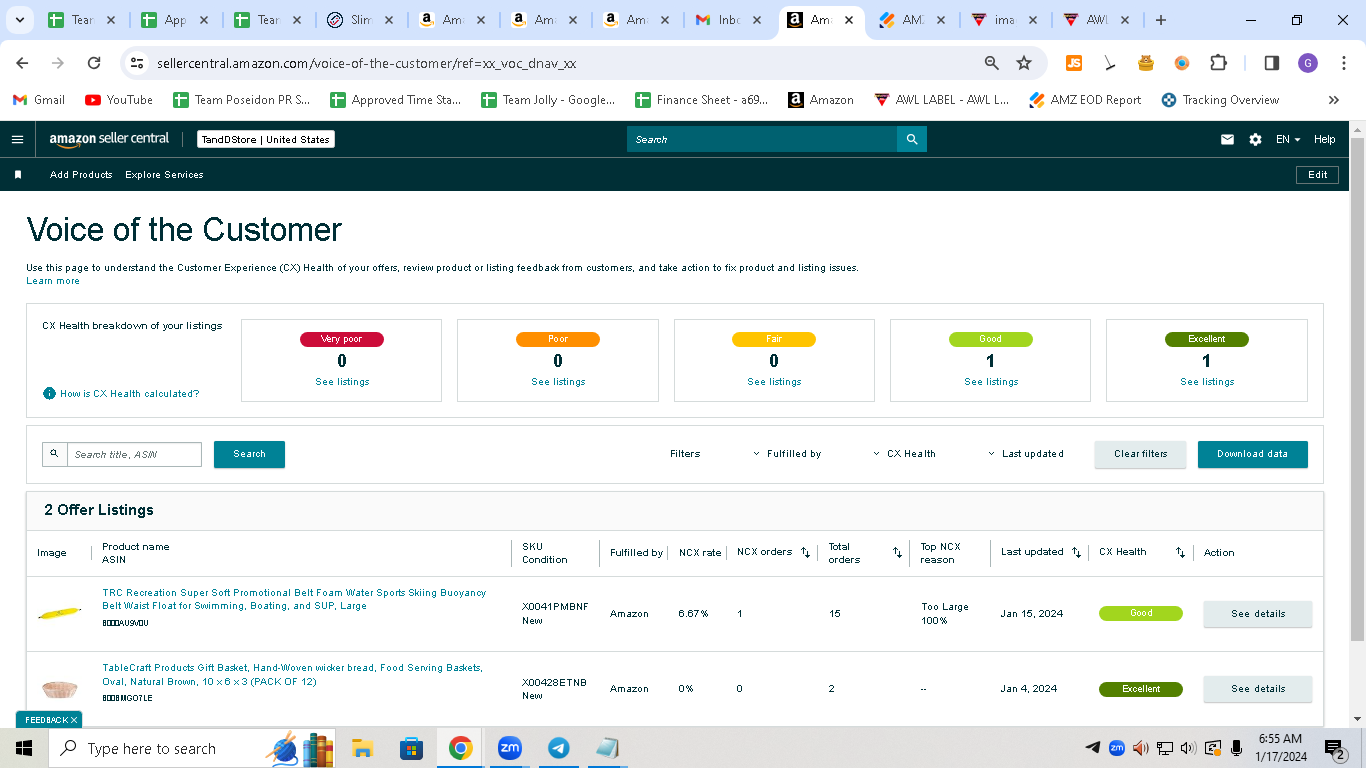The image size is (1366, 768).
Task: Click Chrome icon in taskbar
Action: [460, 748]
